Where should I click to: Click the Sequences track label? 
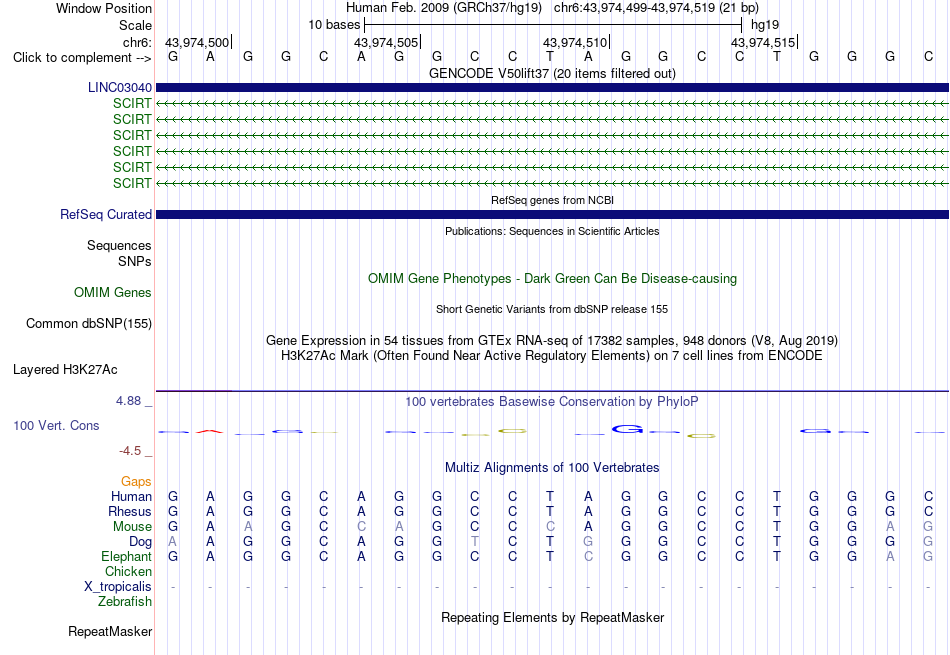click(119, 245)
